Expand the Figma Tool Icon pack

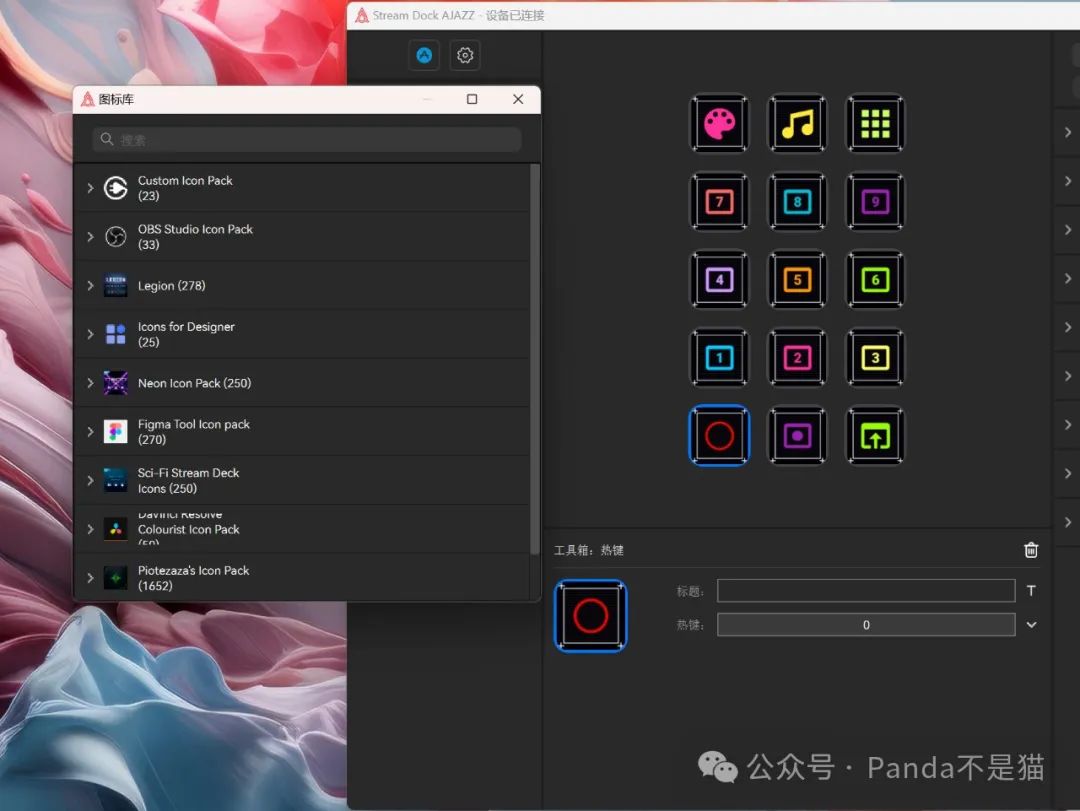[x=91, y=432]
